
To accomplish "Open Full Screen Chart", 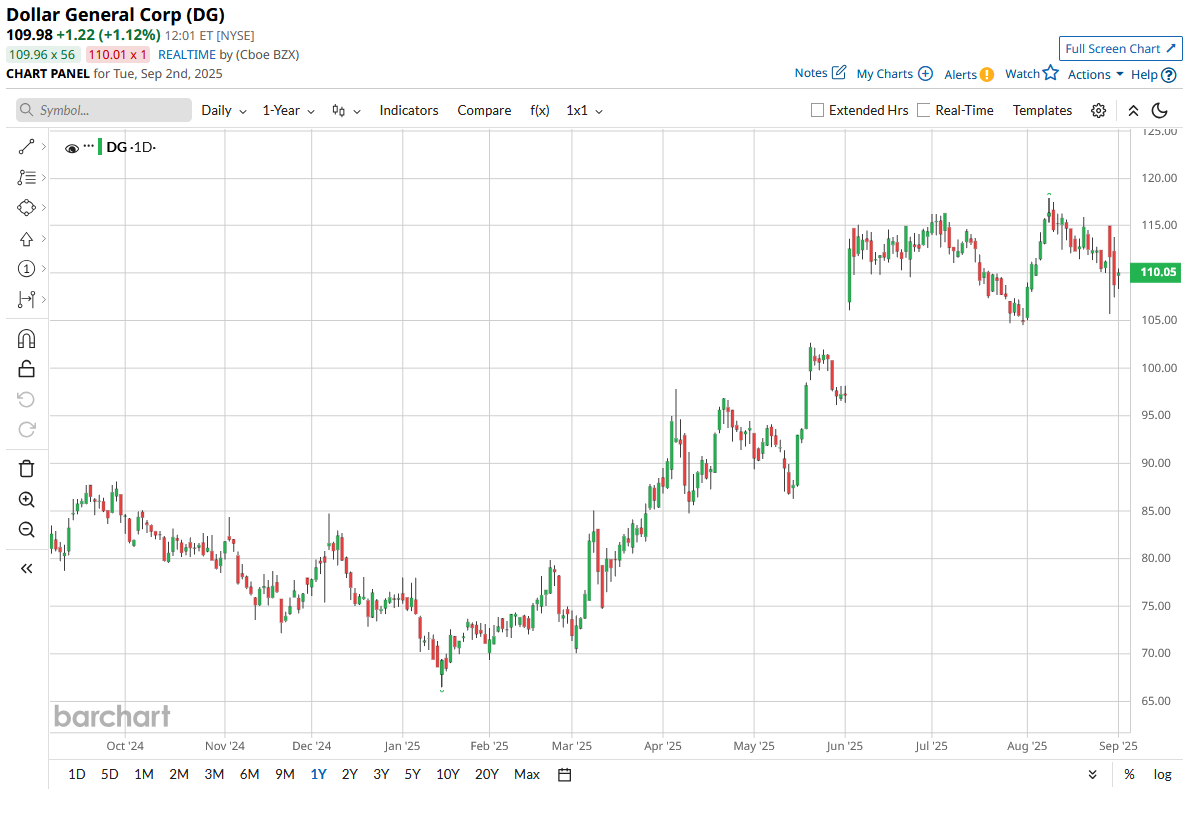I will point(1120,48).
